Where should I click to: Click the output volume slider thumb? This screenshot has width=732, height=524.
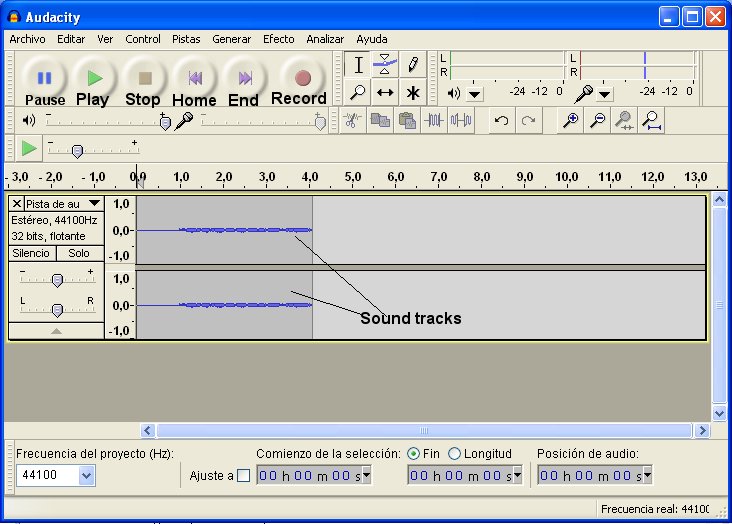coord(165,123)
